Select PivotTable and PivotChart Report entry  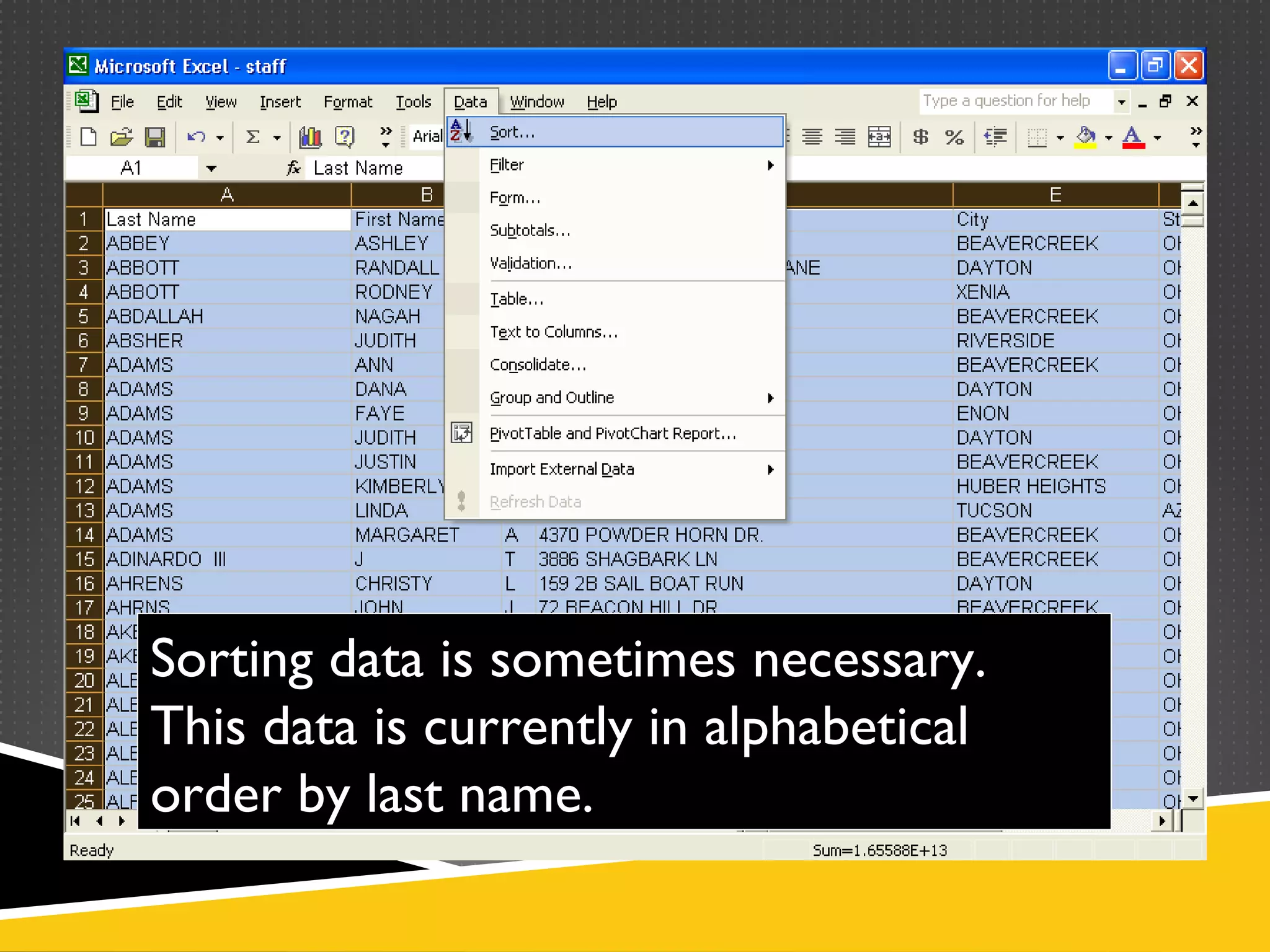pos(613,433)
